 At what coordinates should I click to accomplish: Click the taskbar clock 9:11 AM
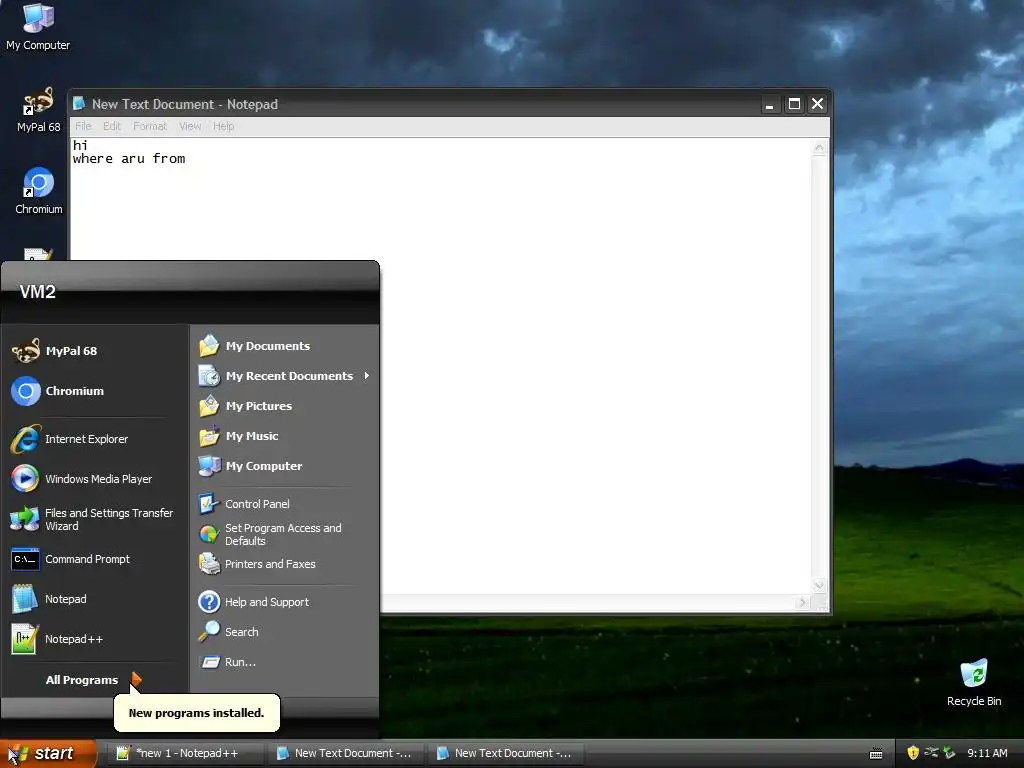point(987,753)
